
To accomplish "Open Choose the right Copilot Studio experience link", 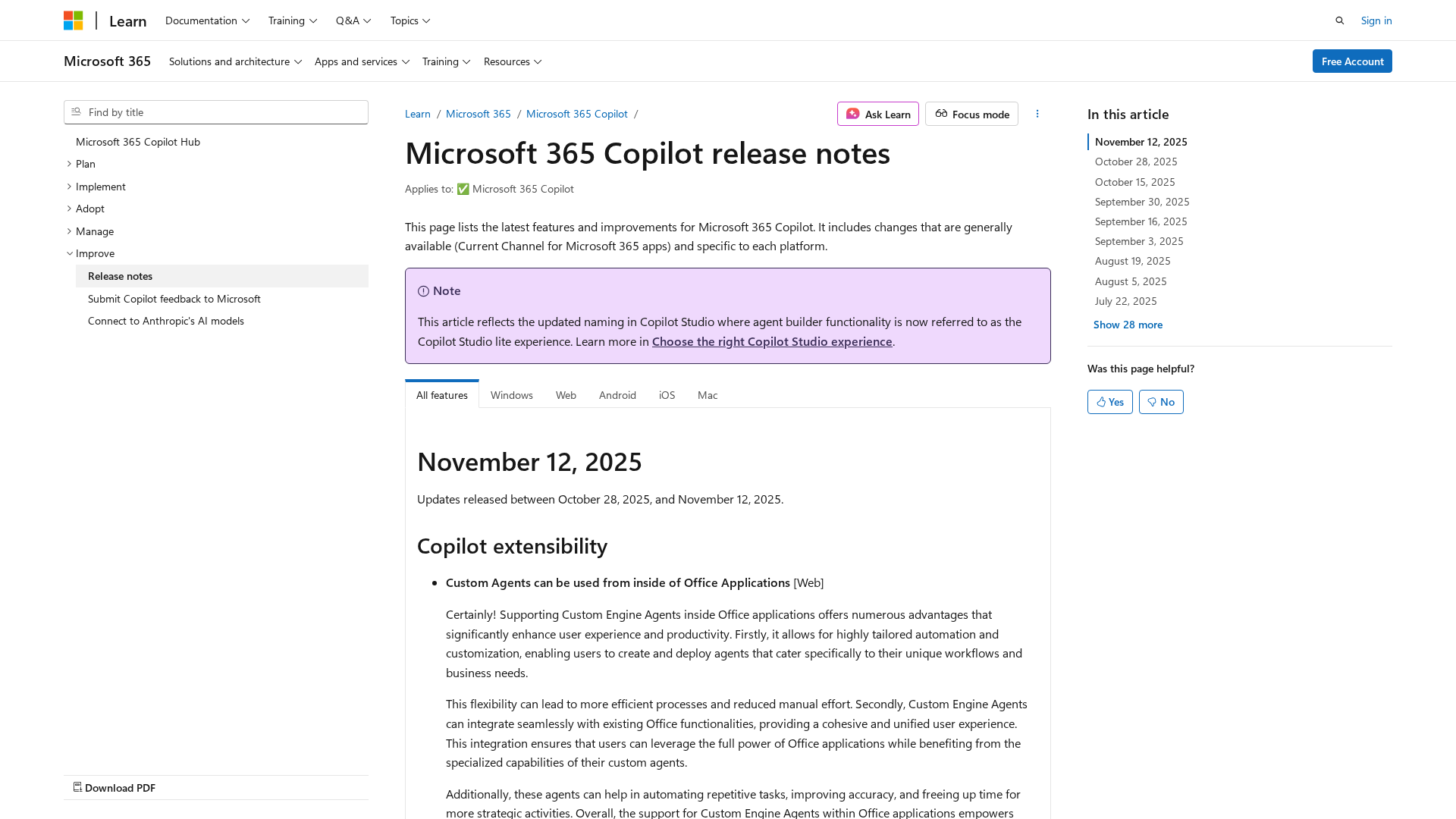I will [x=771, y=341].
